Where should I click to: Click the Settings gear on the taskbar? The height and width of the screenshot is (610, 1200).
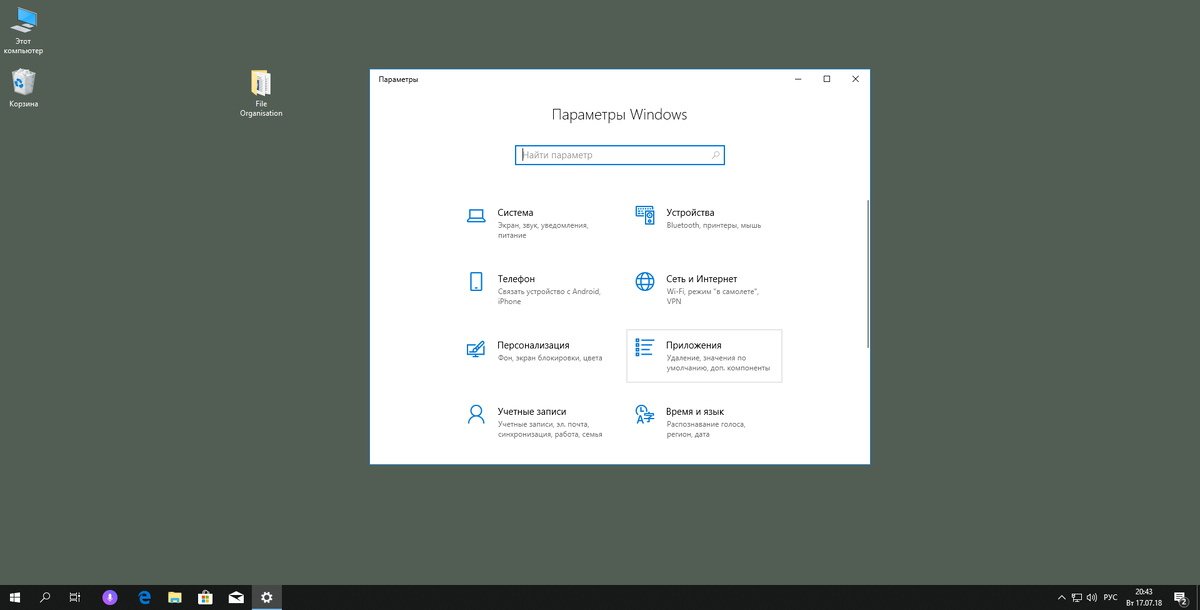click(x=267, y=597)
